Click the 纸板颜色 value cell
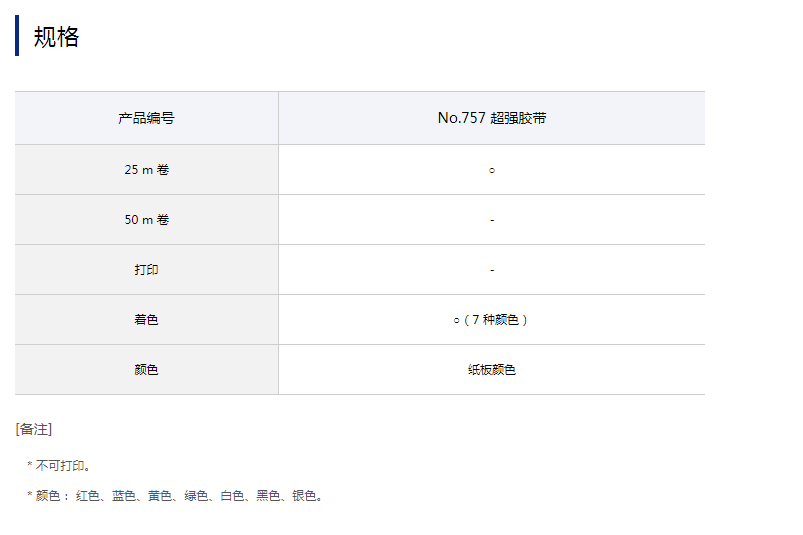 pos(492,370)
